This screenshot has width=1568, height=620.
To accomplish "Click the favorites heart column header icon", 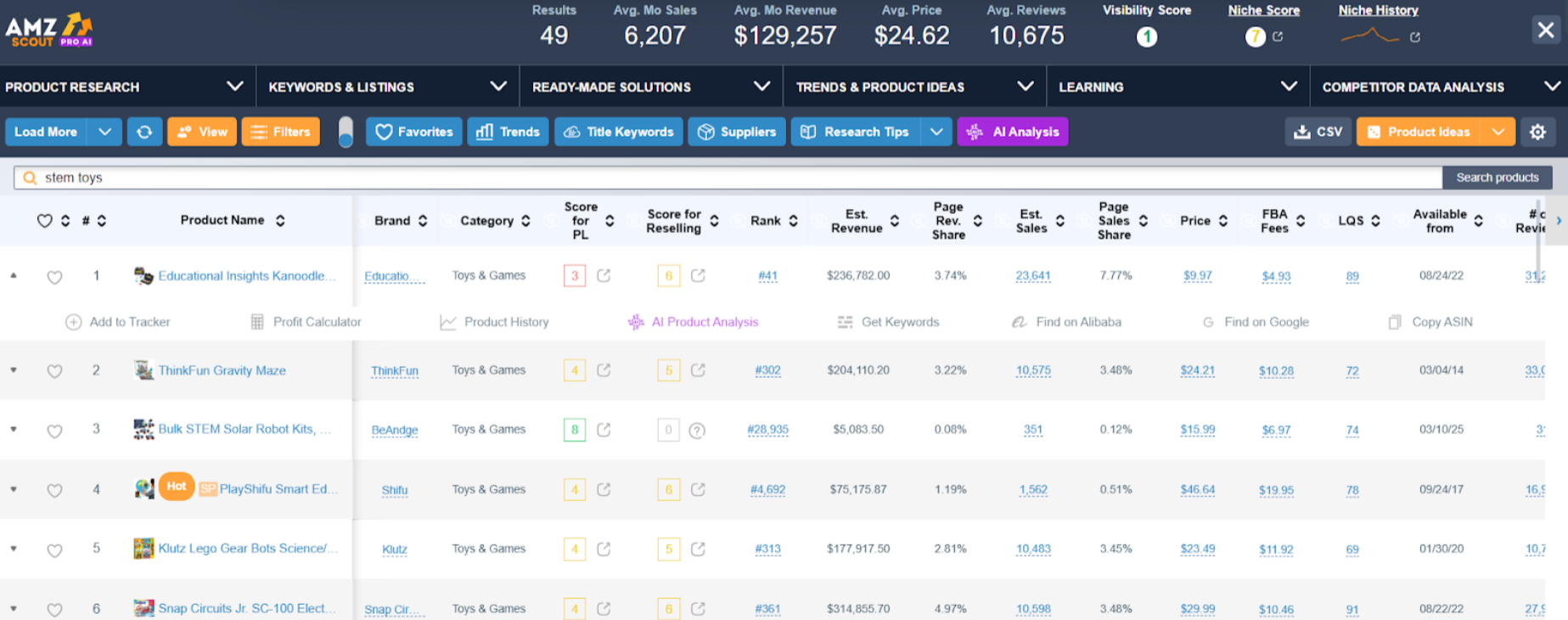I will coord(45,221).
